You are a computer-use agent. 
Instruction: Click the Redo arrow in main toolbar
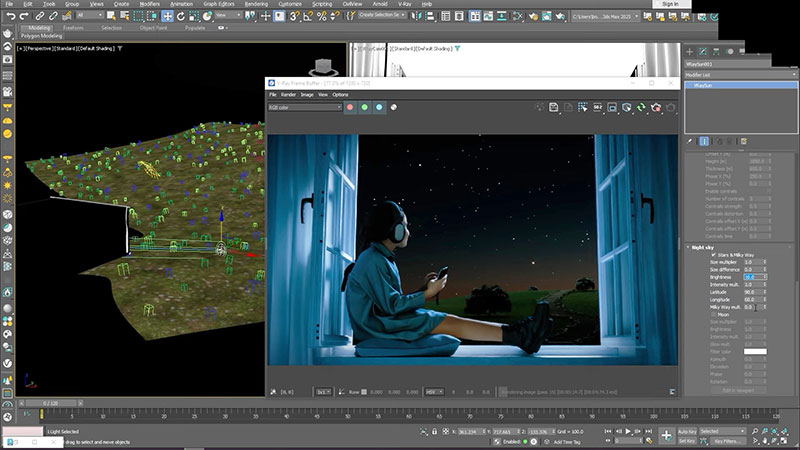pyautogui.click(x=23, y=16)
